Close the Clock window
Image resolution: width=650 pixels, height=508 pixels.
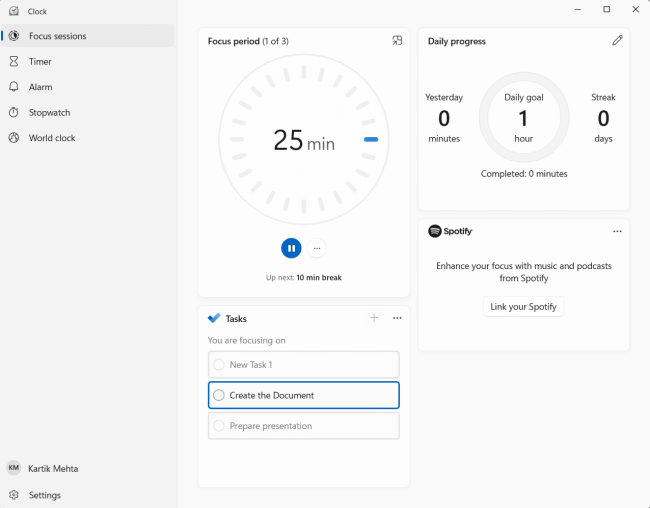(x=635, y=9)
